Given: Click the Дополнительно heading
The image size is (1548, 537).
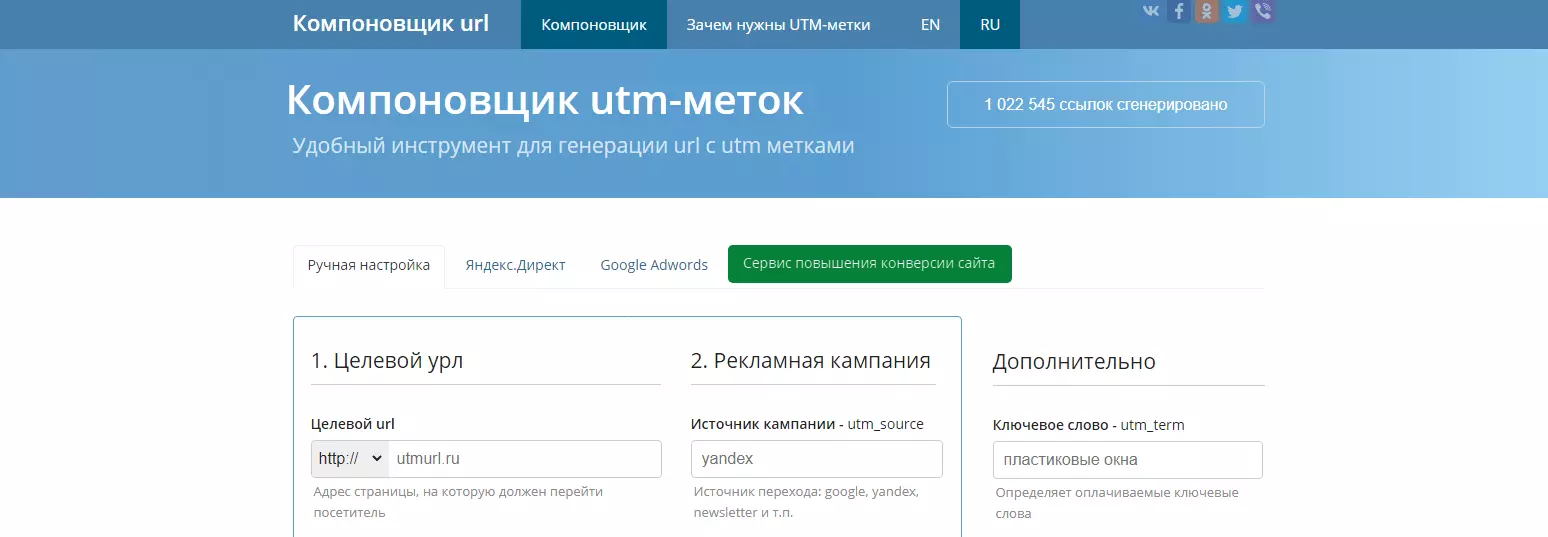Looking at the screenshot, I should 1074,362.
